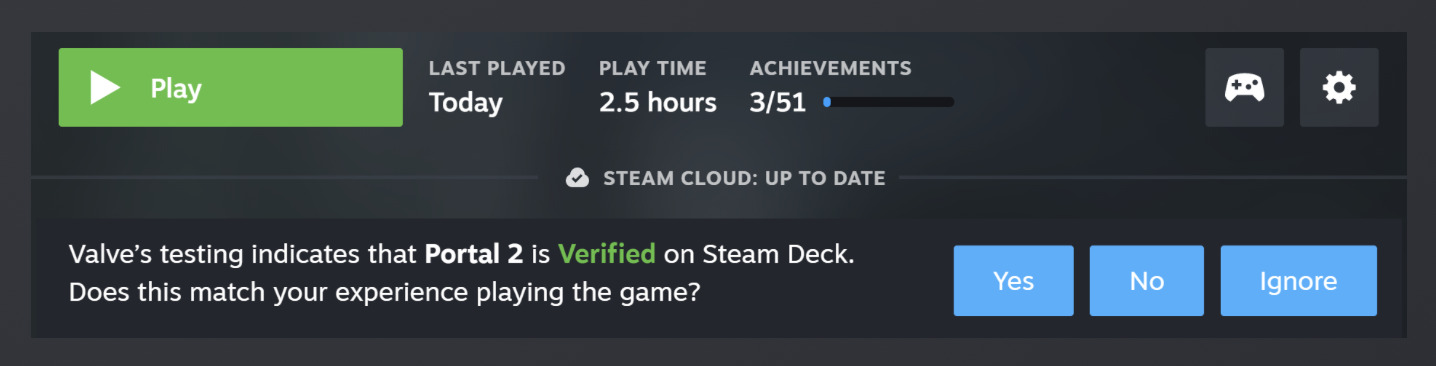
Task: Click the words 'on Steam Deck' in message
Action: pyautogui.click(x=760, y=254)
